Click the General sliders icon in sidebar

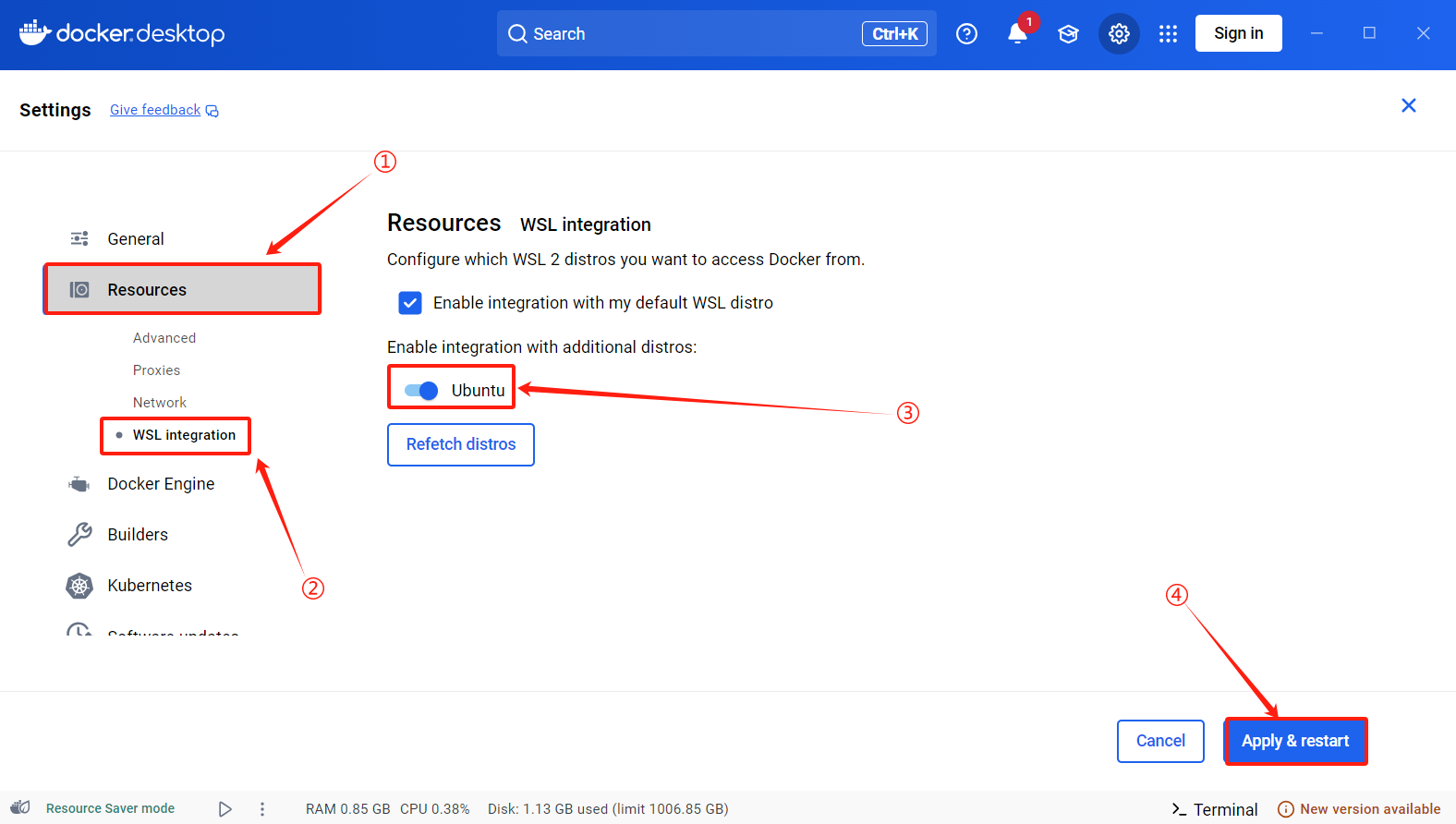(79, 238)
